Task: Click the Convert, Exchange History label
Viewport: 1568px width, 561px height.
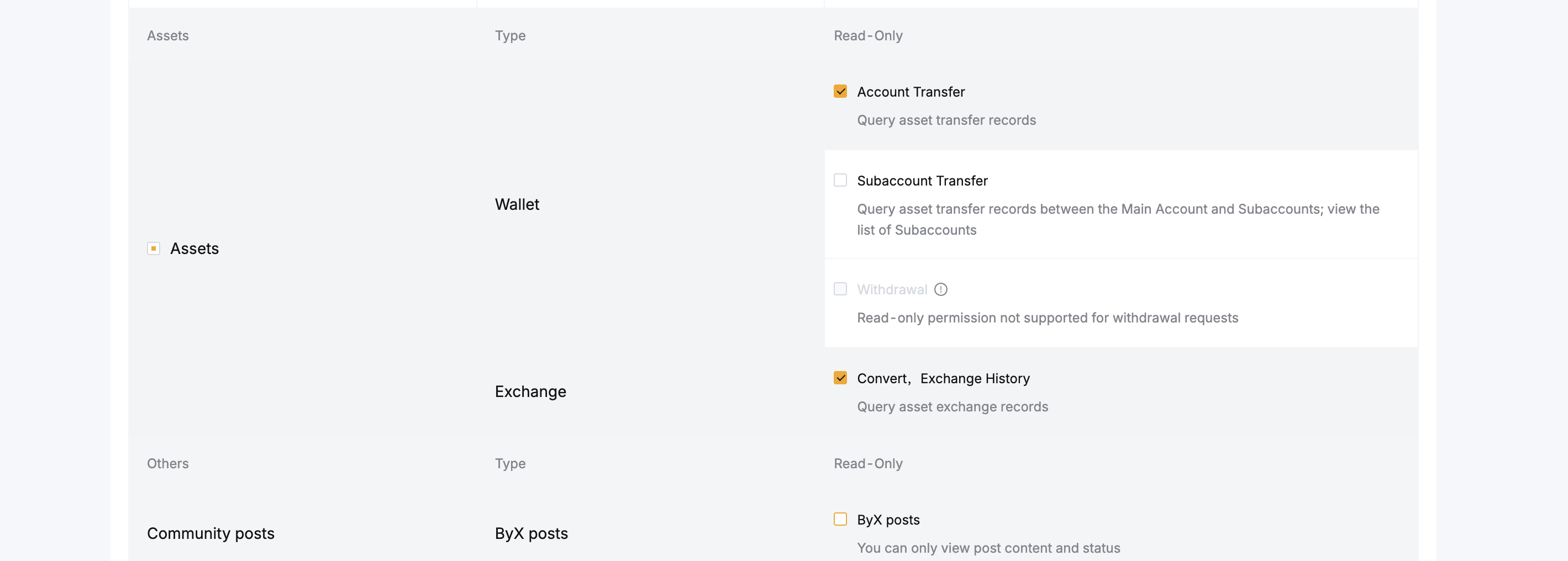Action: point(944,378)
